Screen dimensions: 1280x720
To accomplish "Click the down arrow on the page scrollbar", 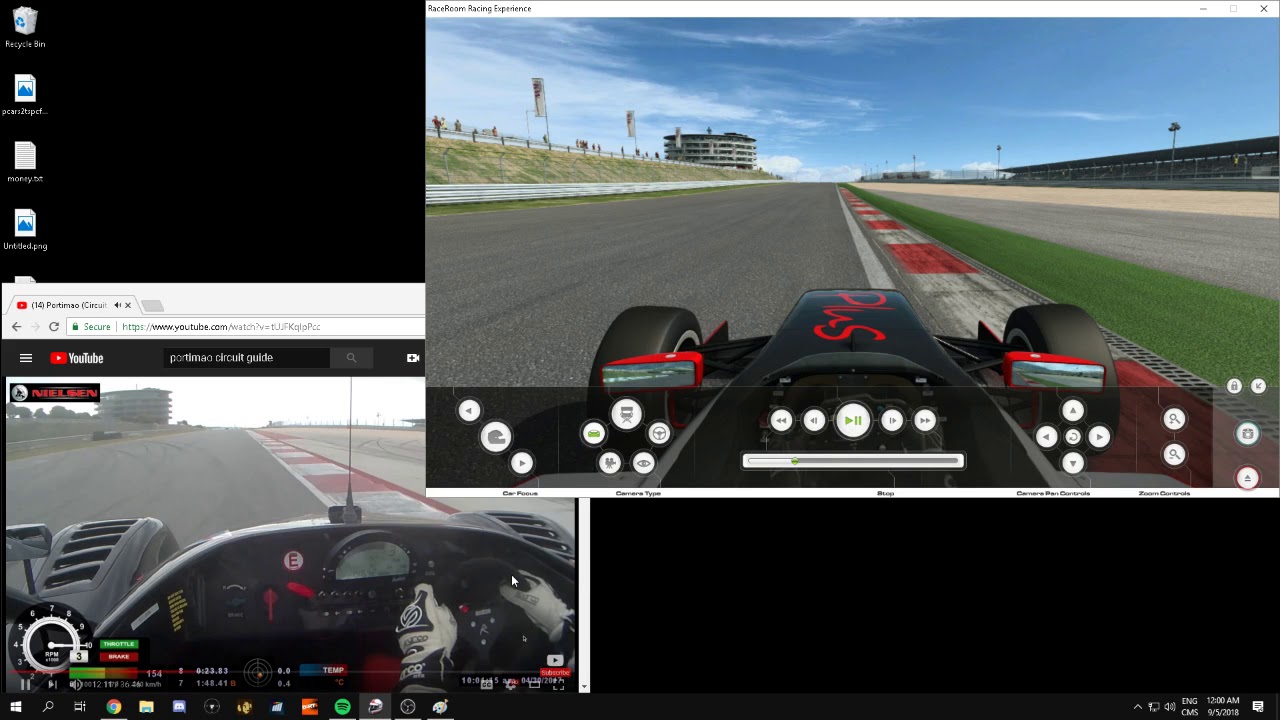I will point(584,687).
